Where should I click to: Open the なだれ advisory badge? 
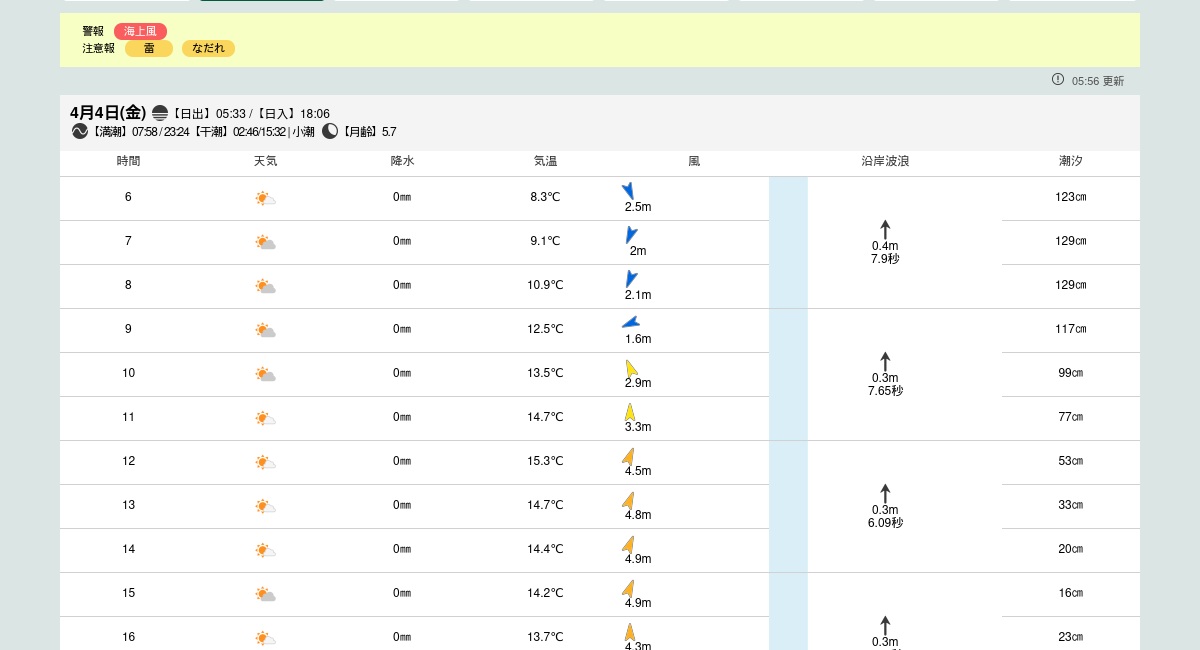click(208, 48)
